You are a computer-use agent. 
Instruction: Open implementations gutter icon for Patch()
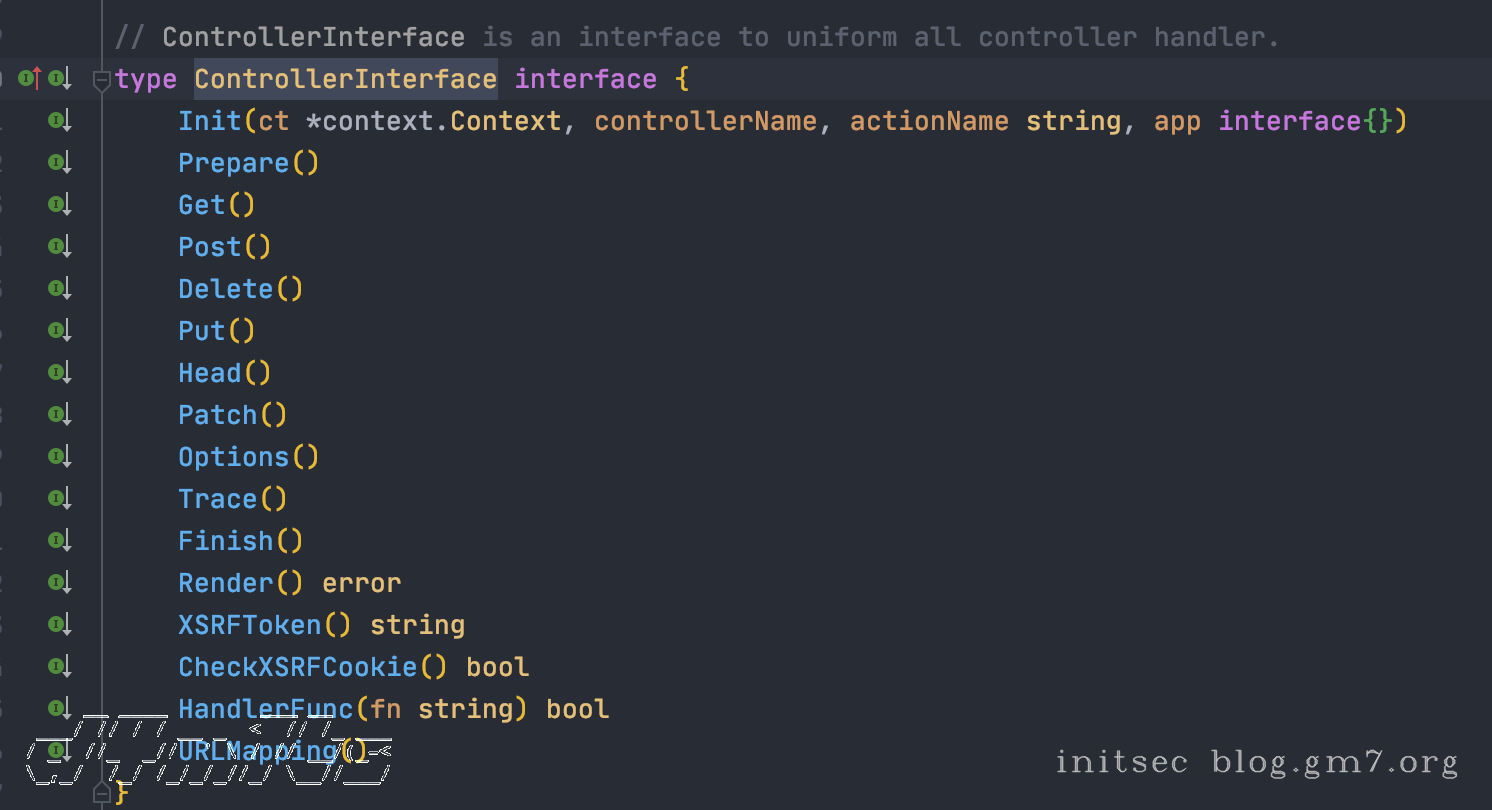[x=59, y=415]
